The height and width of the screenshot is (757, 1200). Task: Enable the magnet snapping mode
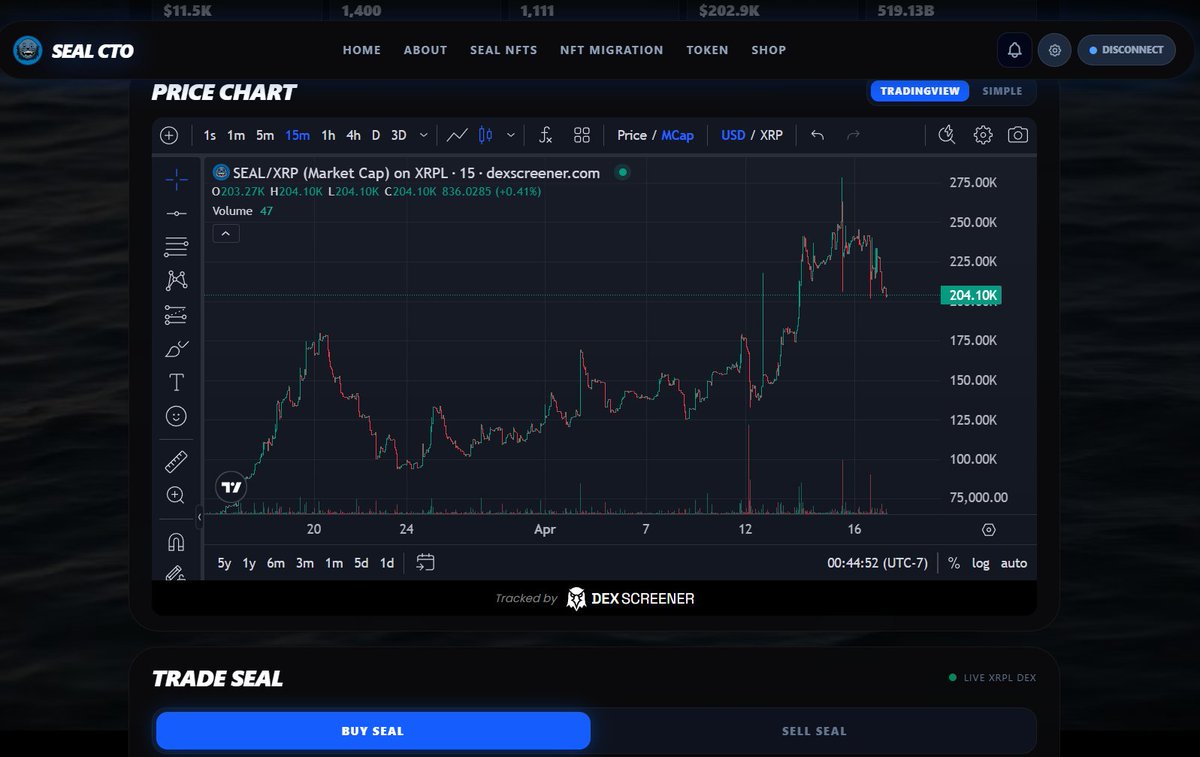175,541
